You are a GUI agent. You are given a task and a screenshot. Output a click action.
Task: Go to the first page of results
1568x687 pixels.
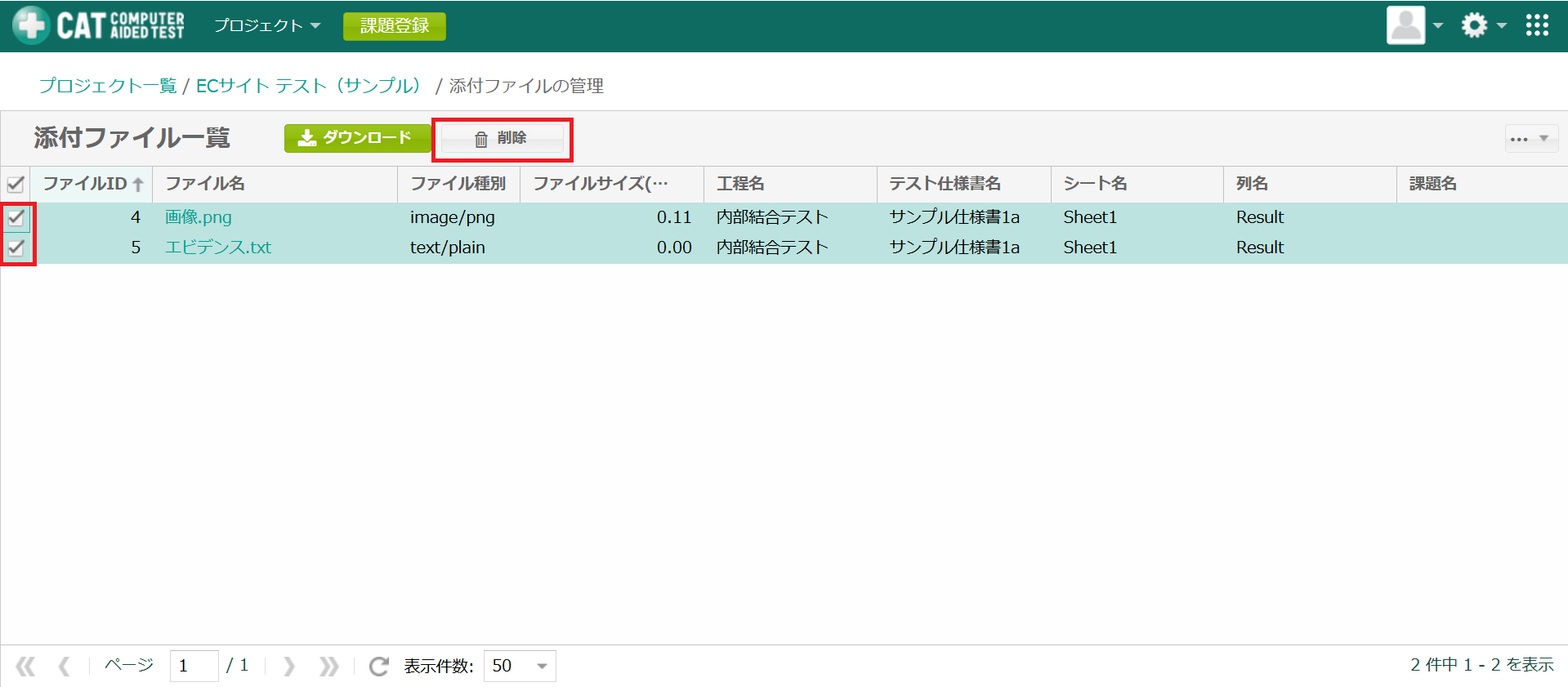coord(26,667)
